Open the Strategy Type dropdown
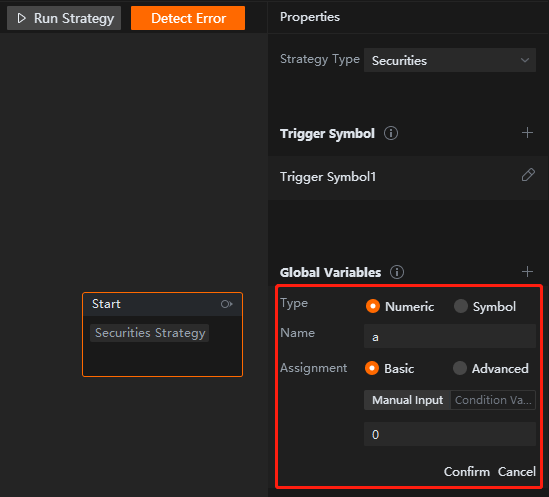549x497 pixels. pos(450,60)
